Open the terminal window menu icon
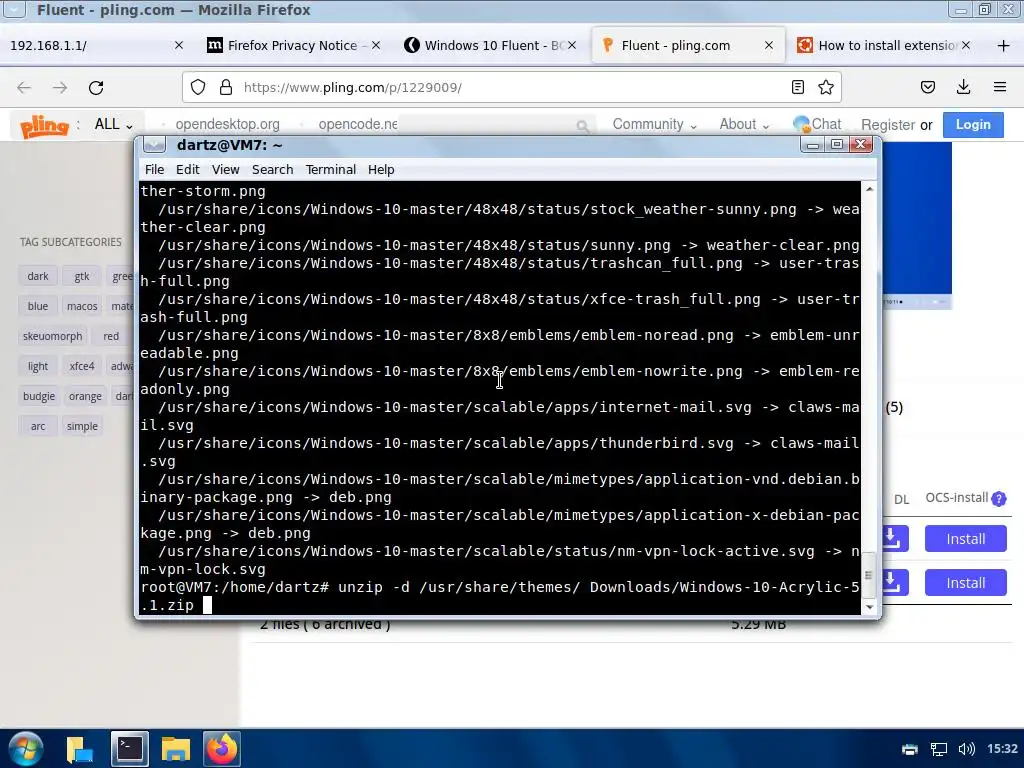Viewport: 1024px width, 768px height. pyautogui.click(x=154, y=145)
